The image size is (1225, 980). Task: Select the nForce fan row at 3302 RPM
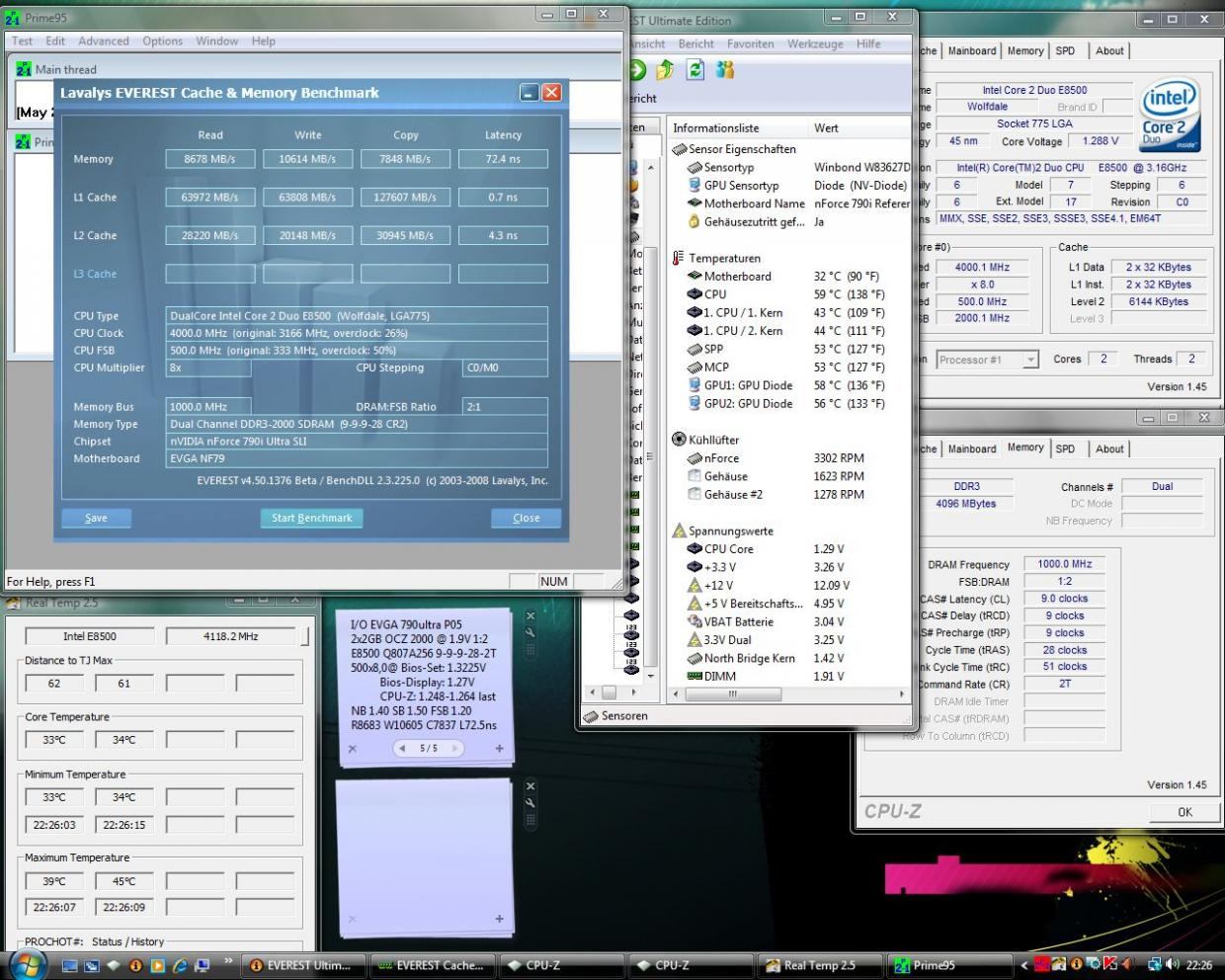(788, 458)
